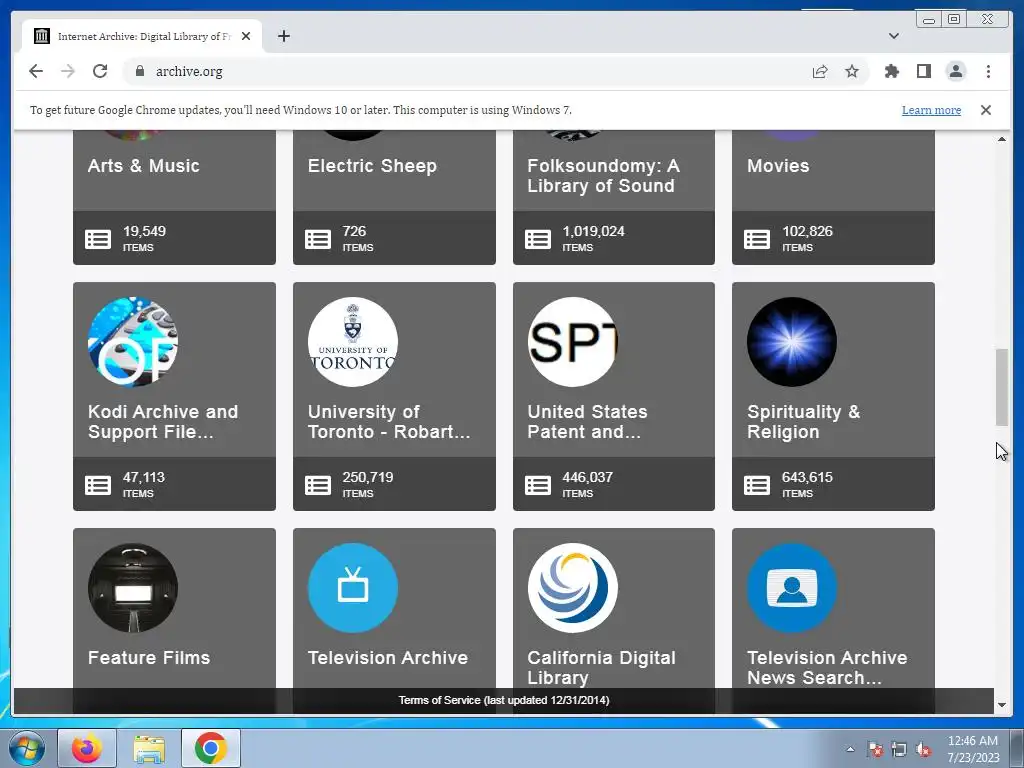Screen dimensions: 1024x768
Task: Dismiss the Chrome update notification bar
Action: point(985,110)
